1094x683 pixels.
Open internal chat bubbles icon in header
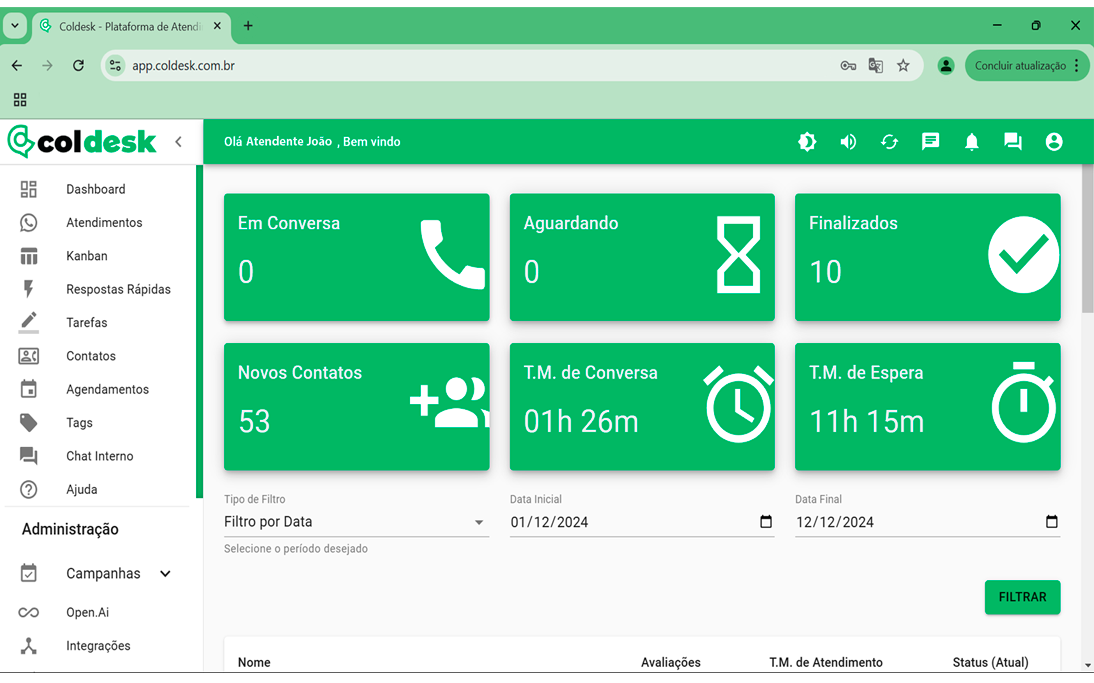[x=1012, y=142]
